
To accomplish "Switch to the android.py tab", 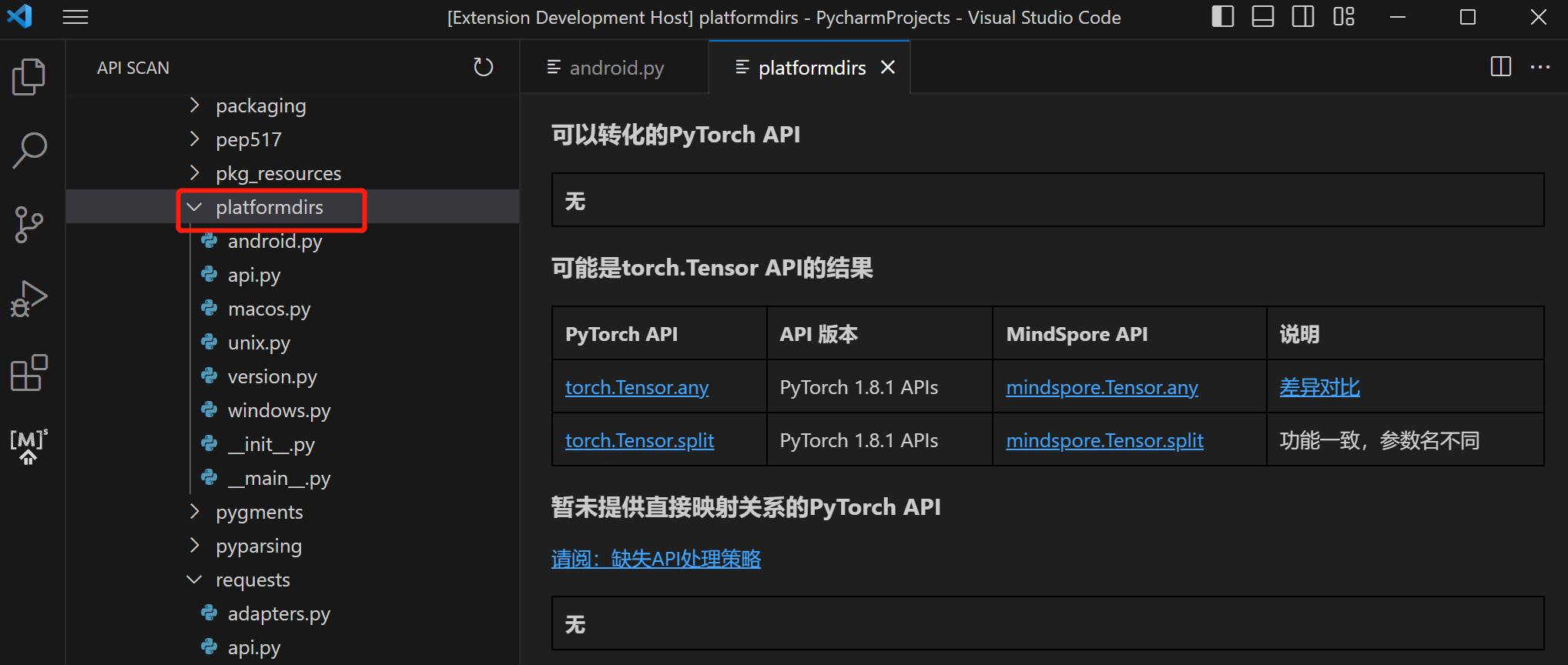I will tap(615, 68).
